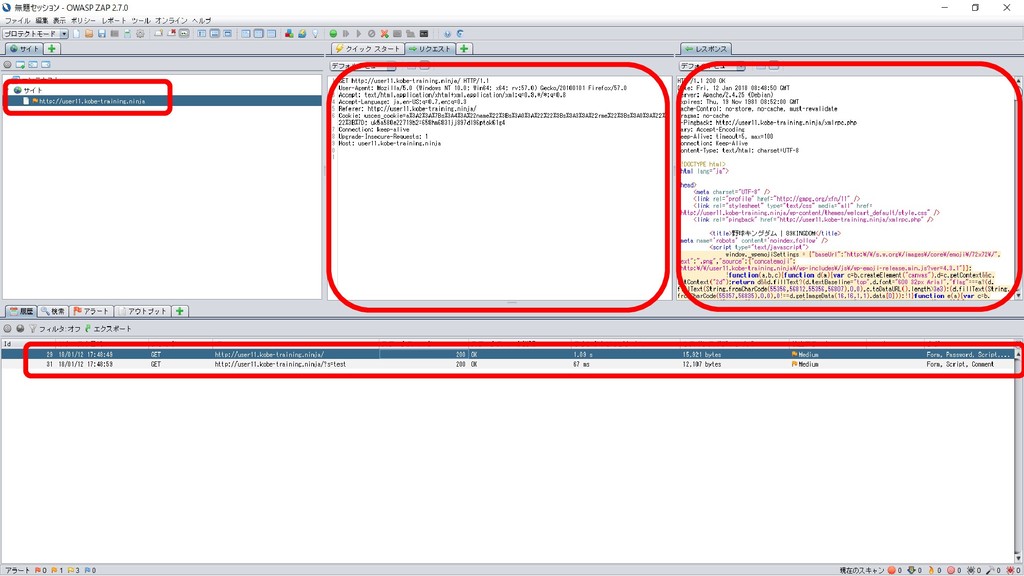The image size is (1024, 576).
Task: Switch to the アラート tab
Action: (91, 311)
